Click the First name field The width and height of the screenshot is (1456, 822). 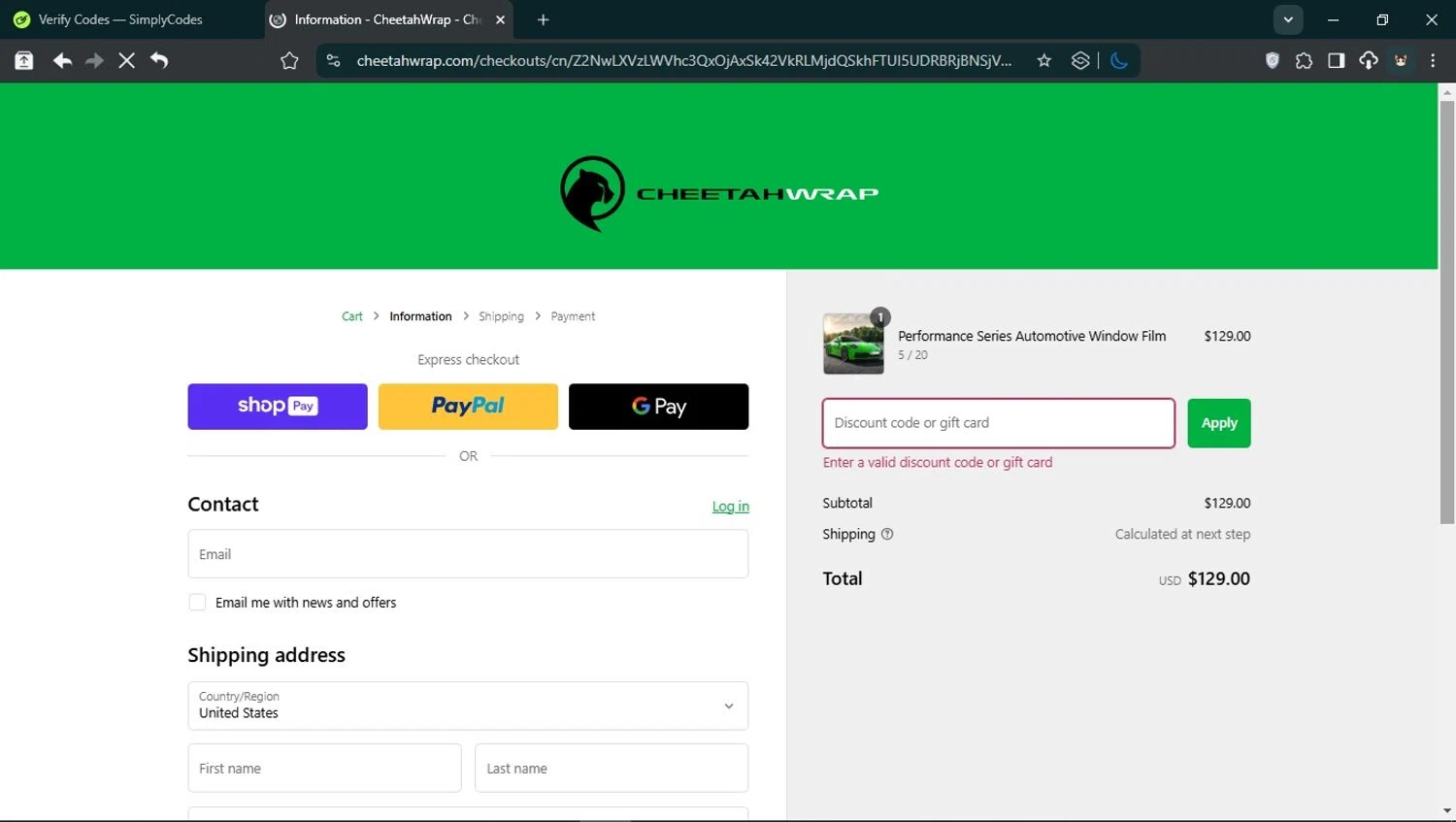point(324,769)
